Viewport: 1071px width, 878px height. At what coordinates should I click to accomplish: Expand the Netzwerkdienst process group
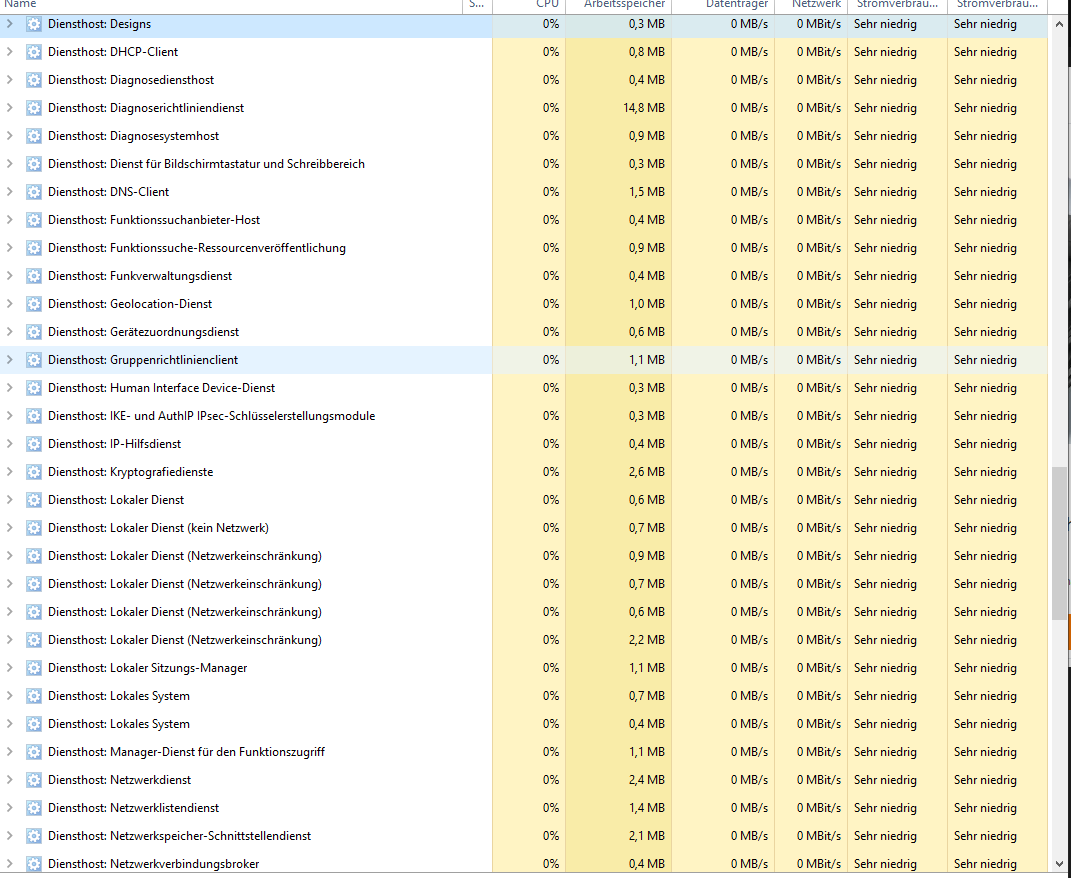pyautogui.click(x=10, y=780)
